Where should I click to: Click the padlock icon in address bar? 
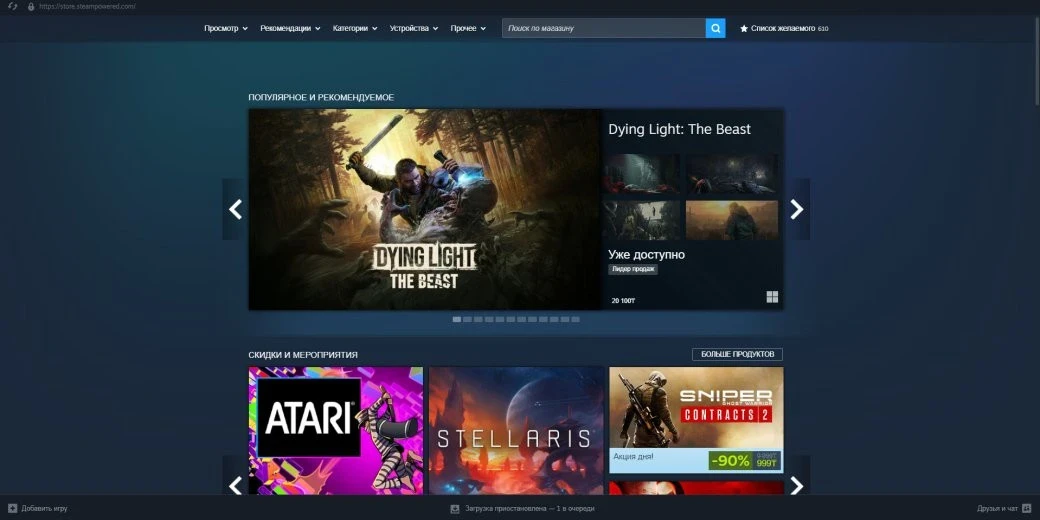pyautogui.click(x=31, y=6)
